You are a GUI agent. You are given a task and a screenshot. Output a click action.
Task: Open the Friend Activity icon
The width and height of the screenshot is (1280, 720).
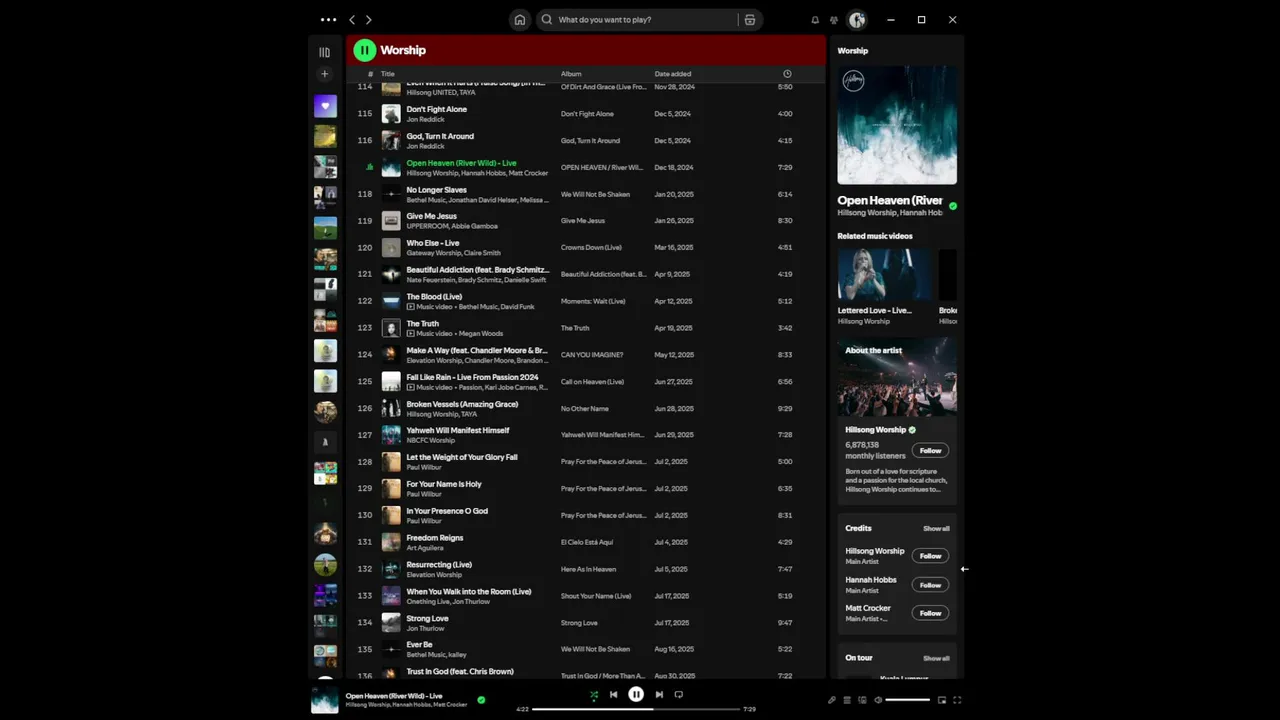pos(834,19)
